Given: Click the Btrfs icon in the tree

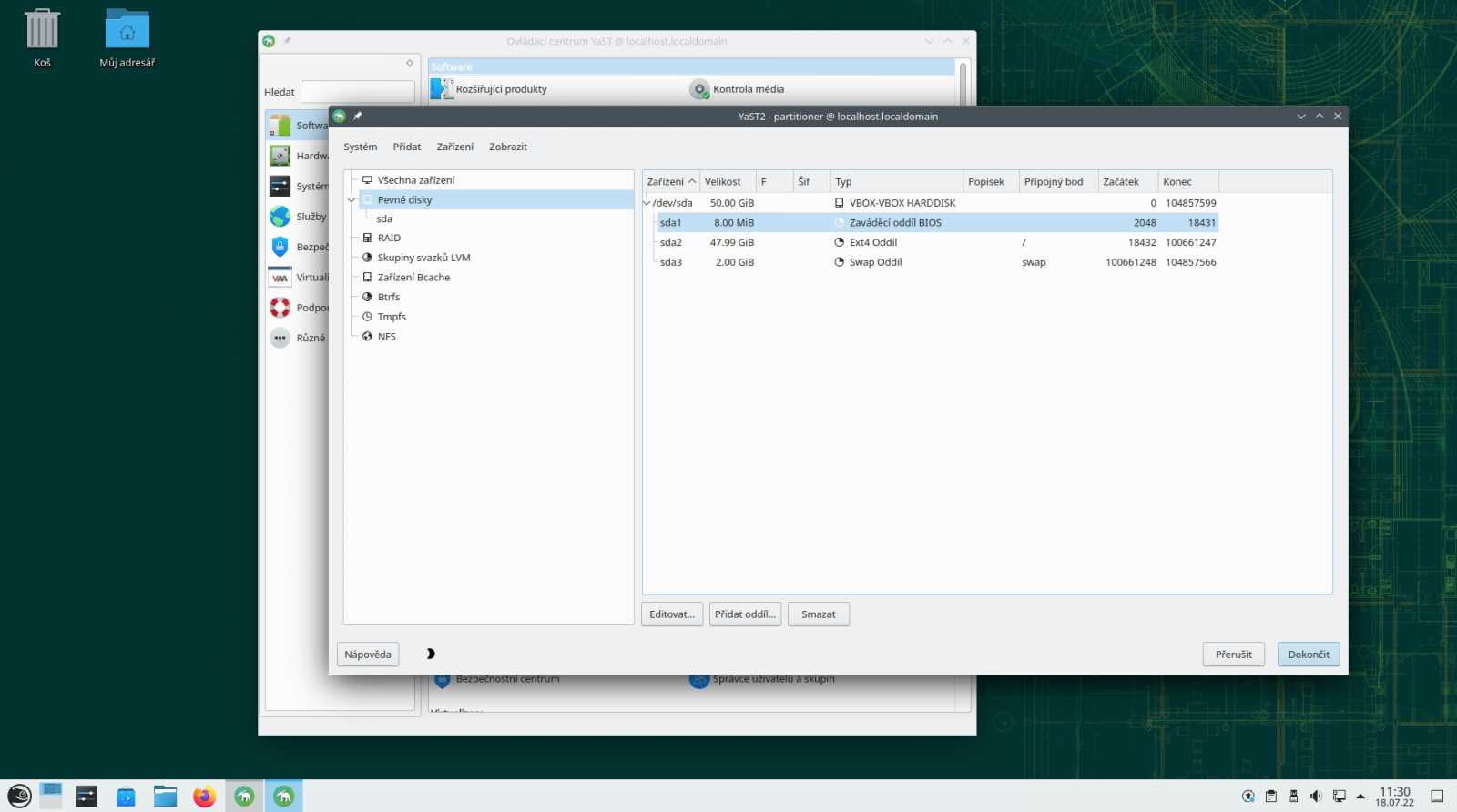Looking at the screenshot, I should click(x=367, y=297).
